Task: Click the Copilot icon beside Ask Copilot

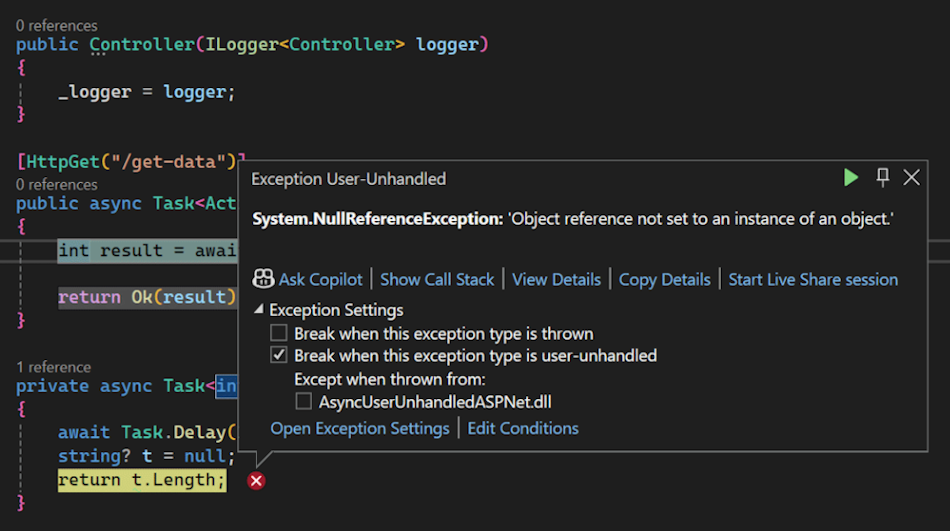Action: 263,279
